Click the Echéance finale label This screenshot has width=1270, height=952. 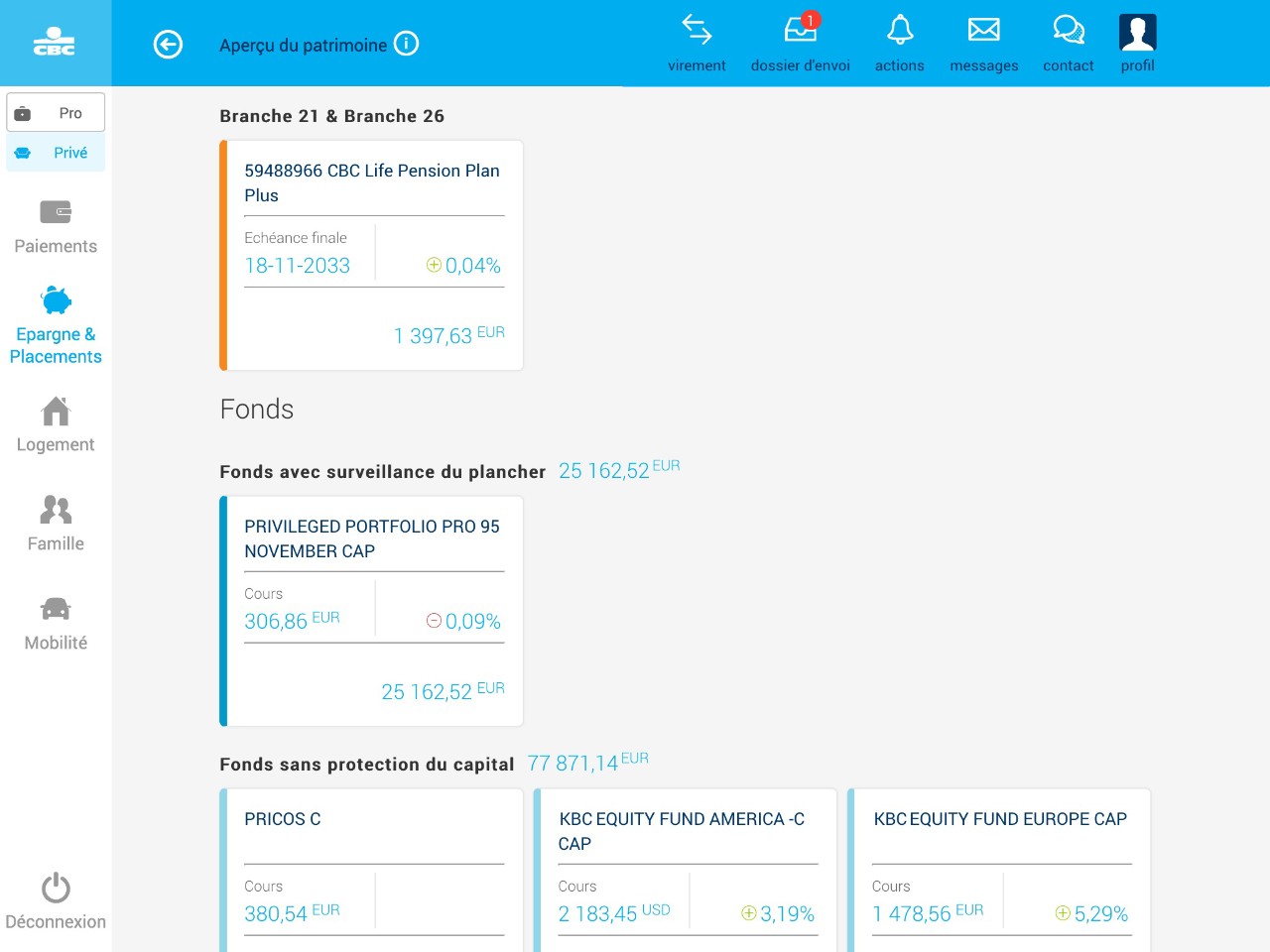296,238
